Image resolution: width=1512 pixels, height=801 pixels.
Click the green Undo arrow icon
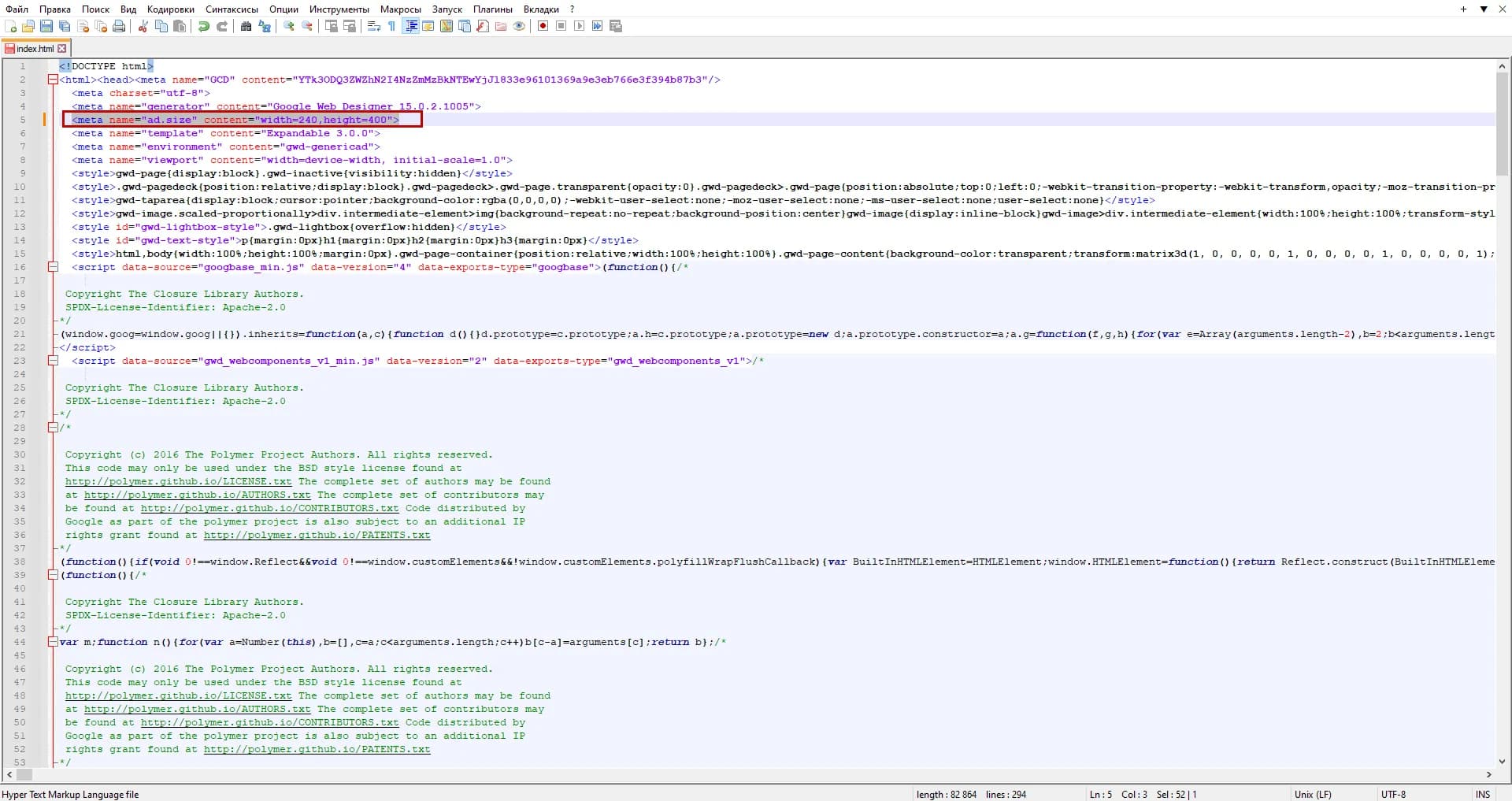tap(204, 26)
